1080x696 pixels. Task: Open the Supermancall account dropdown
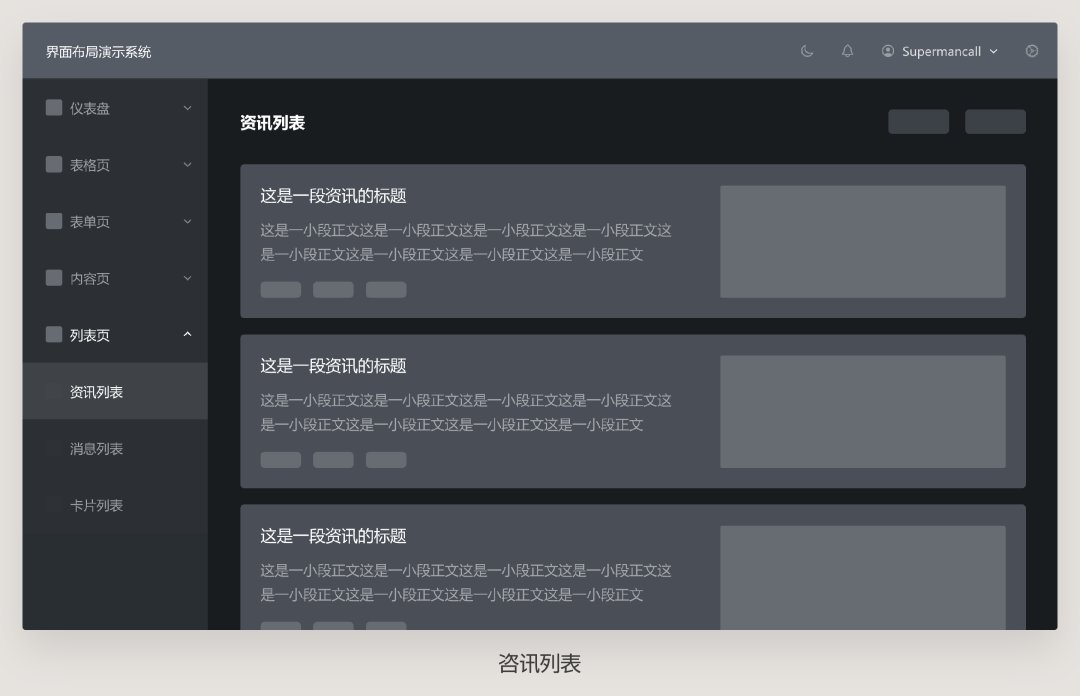940,51
